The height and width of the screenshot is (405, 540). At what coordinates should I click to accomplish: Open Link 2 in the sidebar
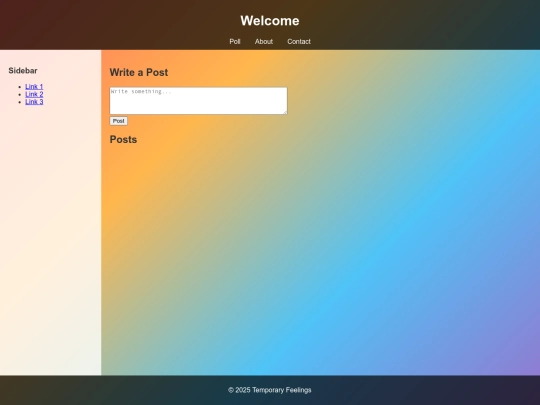coord(34,94)
